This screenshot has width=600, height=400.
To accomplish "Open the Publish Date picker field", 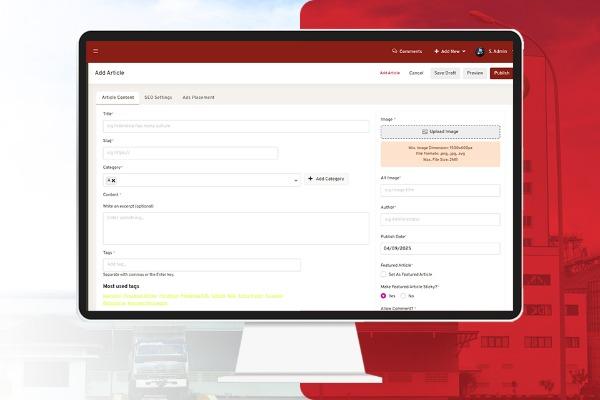I will click(x=440, y=247).
